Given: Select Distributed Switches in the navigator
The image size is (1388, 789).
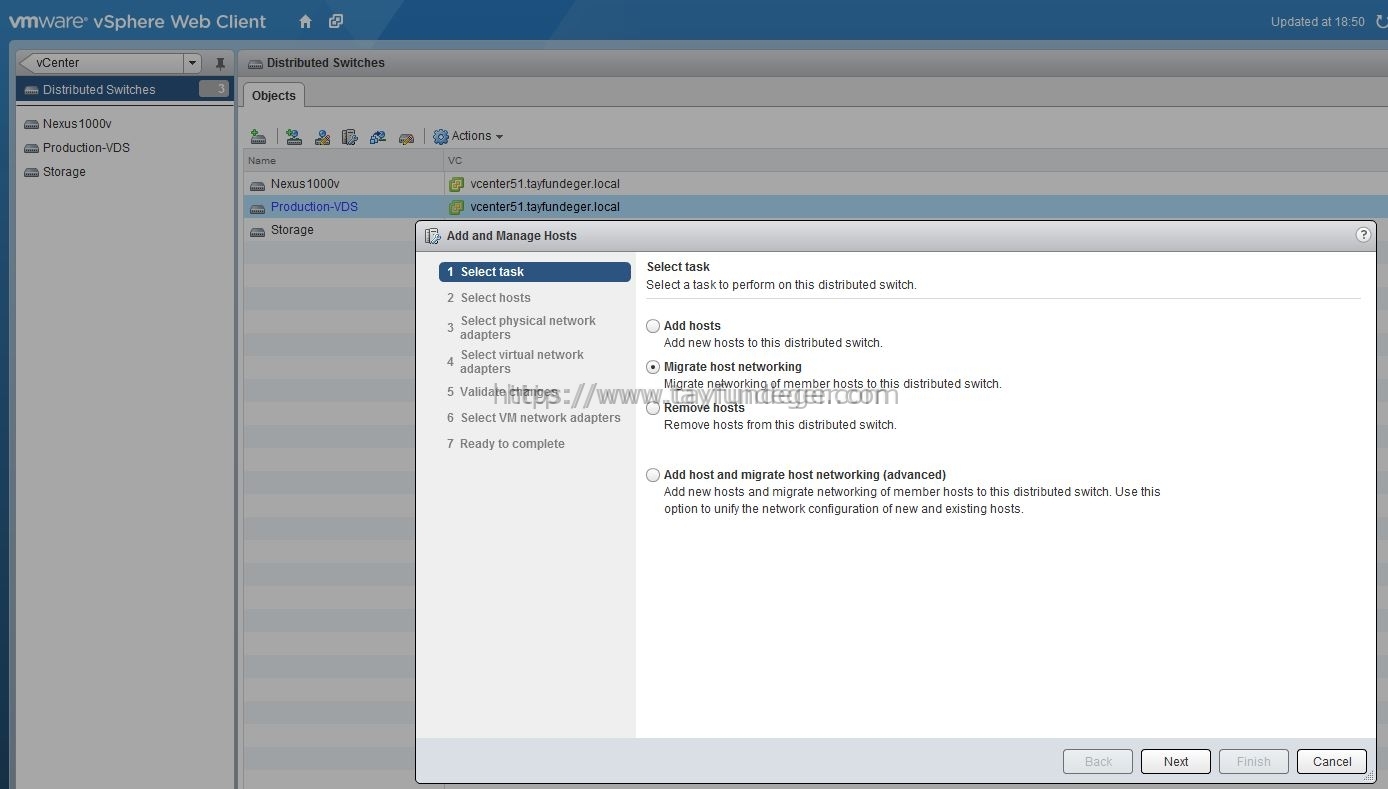Looking at the screenshot, I should coord(125,89).
